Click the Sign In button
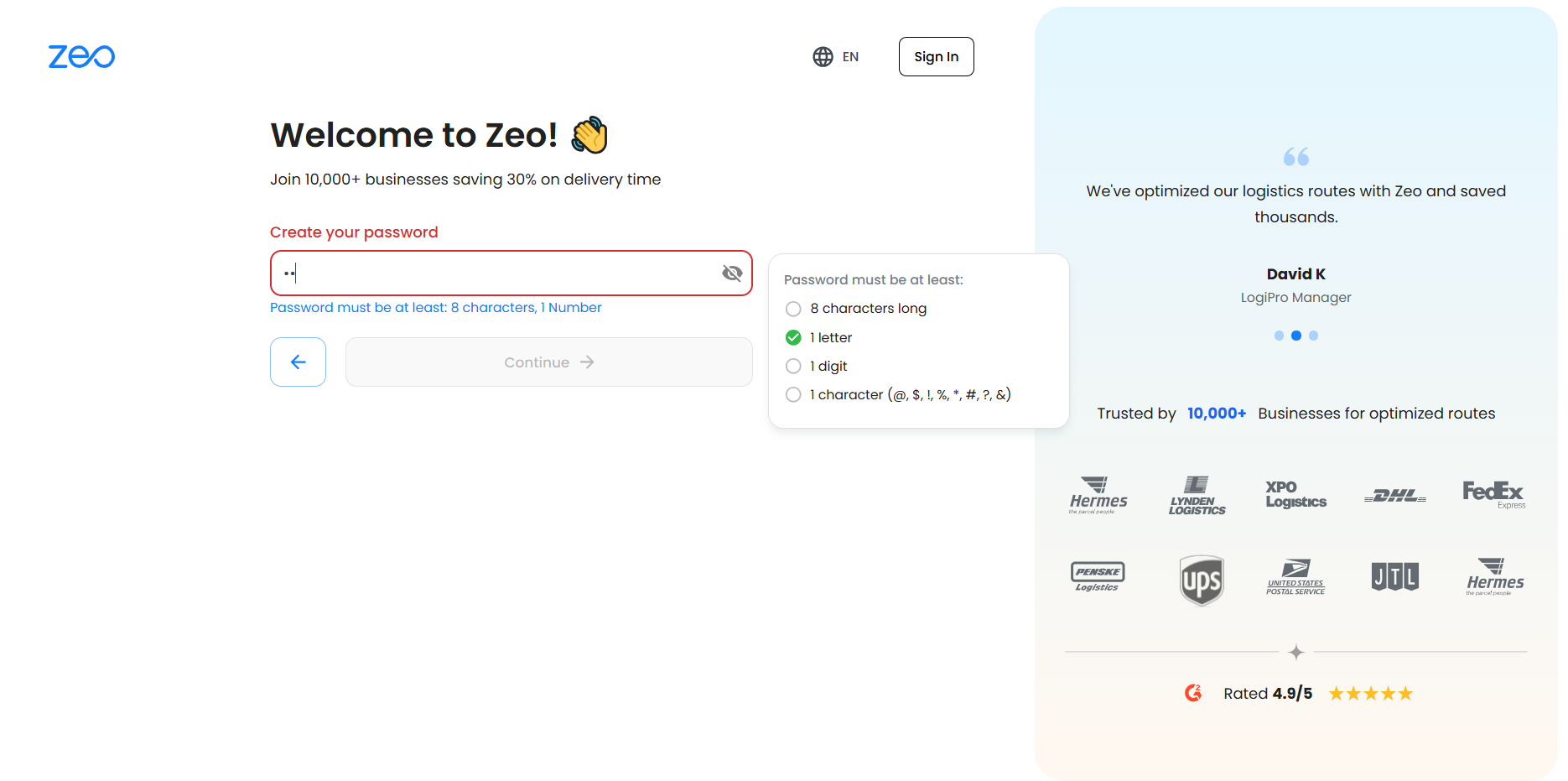 tap(936, 56)
